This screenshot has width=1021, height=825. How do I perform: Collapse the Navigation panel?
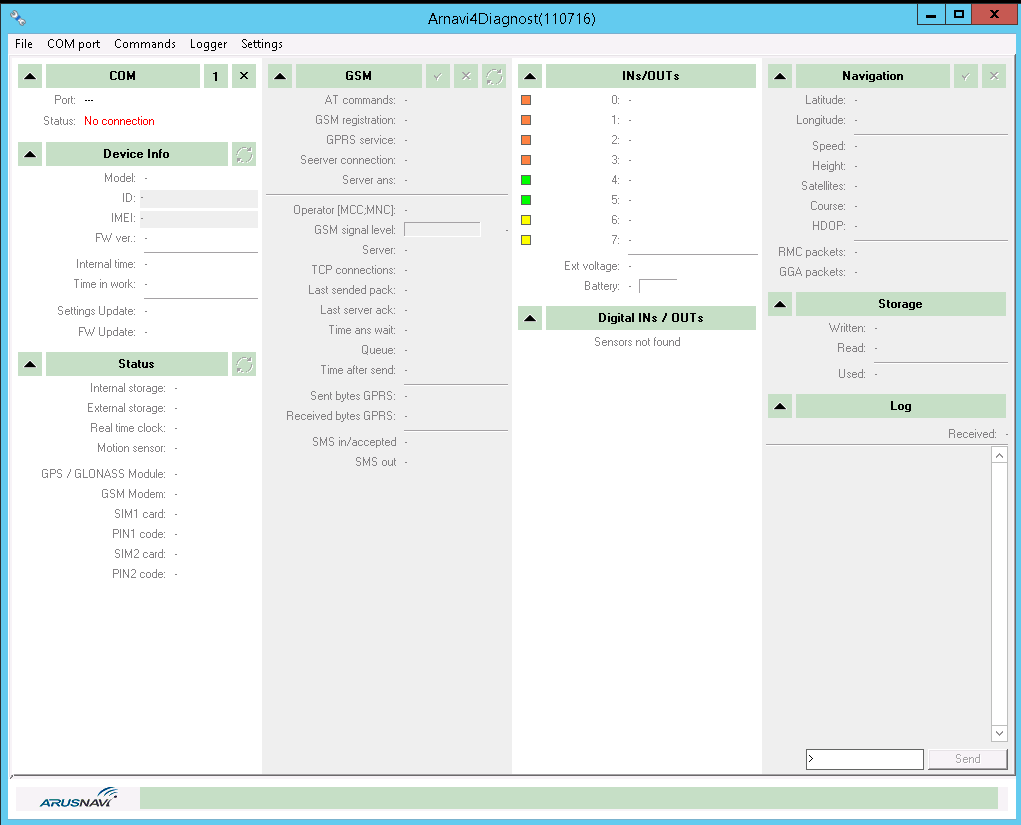click(x=780, y=76)
